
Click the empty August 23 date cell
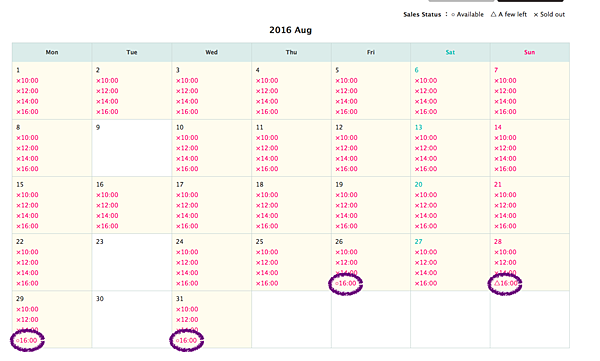pyautogui.click(x=132, y=262)
